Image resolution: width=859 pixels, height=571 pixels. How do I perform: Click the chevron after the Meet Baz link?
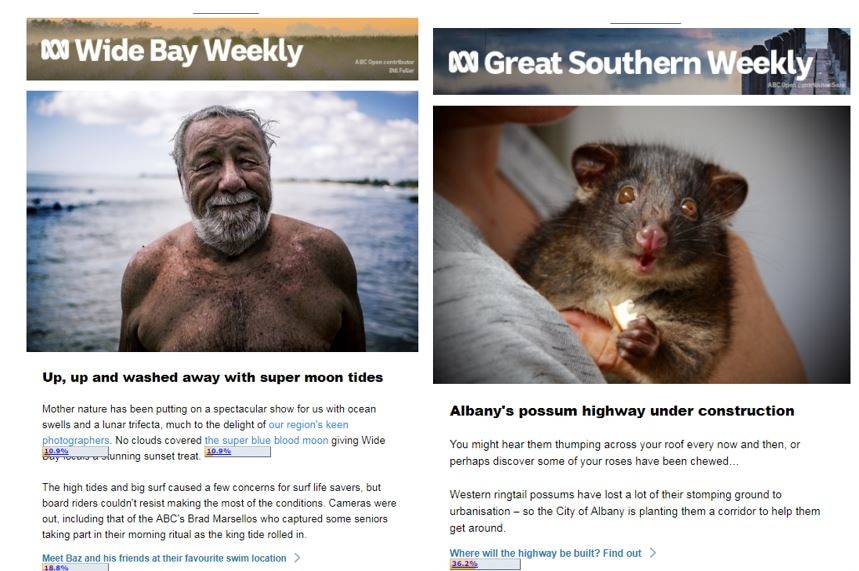297,558
